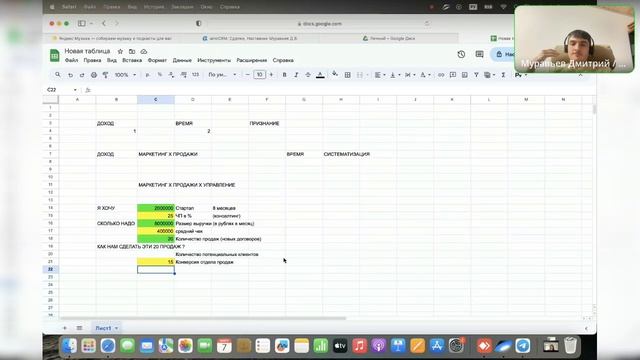Screen dimensions: 640x360
Task: Open the functions sigma menu
Action: click(x=503, y=75)
